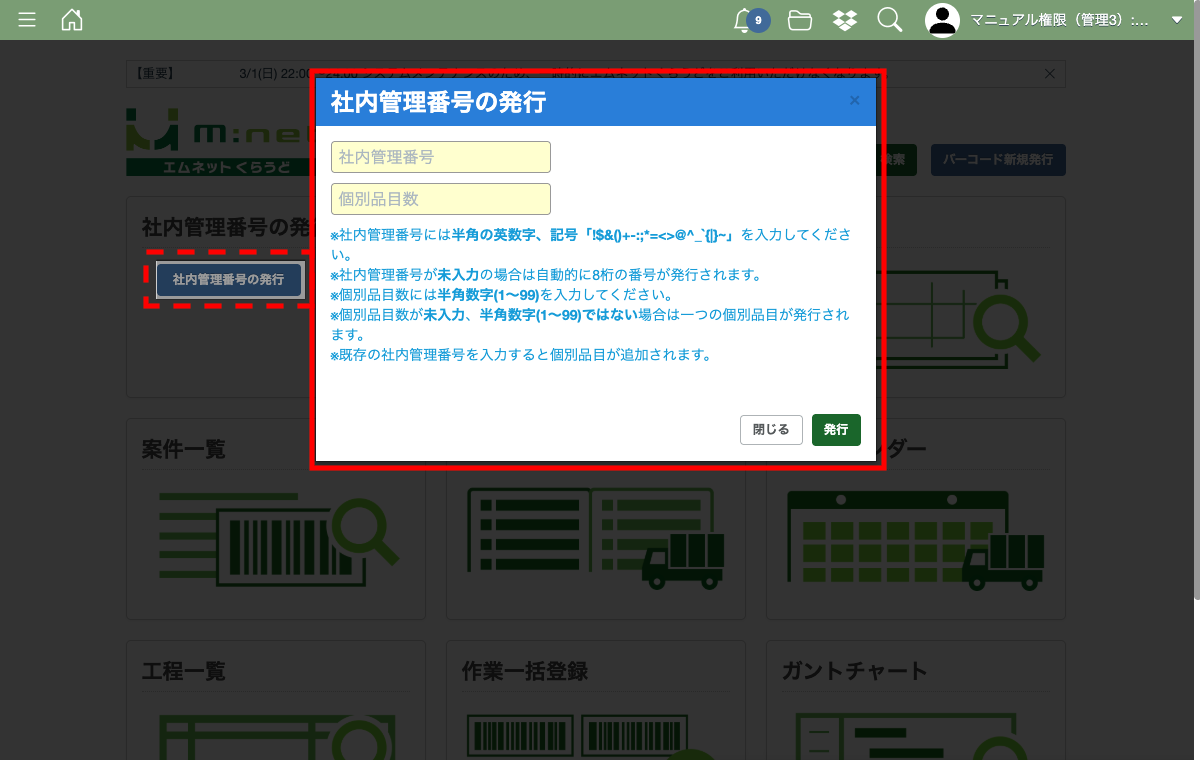Open the folder icon in header
Image resolution: width=1200 pixels, height=760 pixels.
coord(800,20)
